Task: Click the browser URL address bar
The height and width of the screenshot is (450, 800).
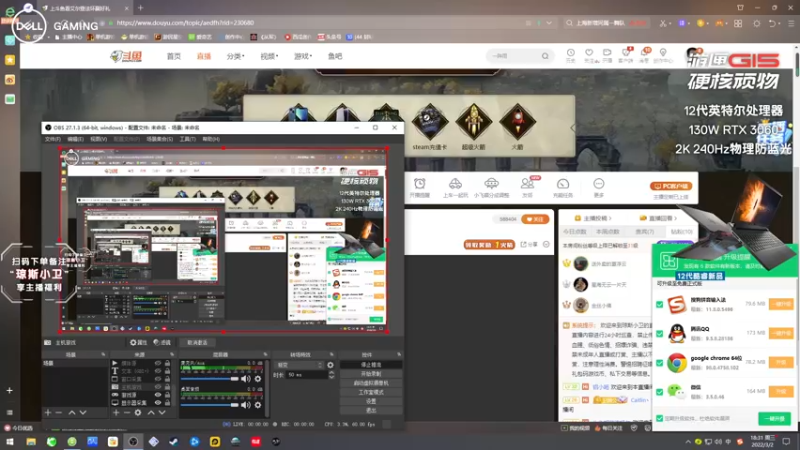Action: click(316, 23)
